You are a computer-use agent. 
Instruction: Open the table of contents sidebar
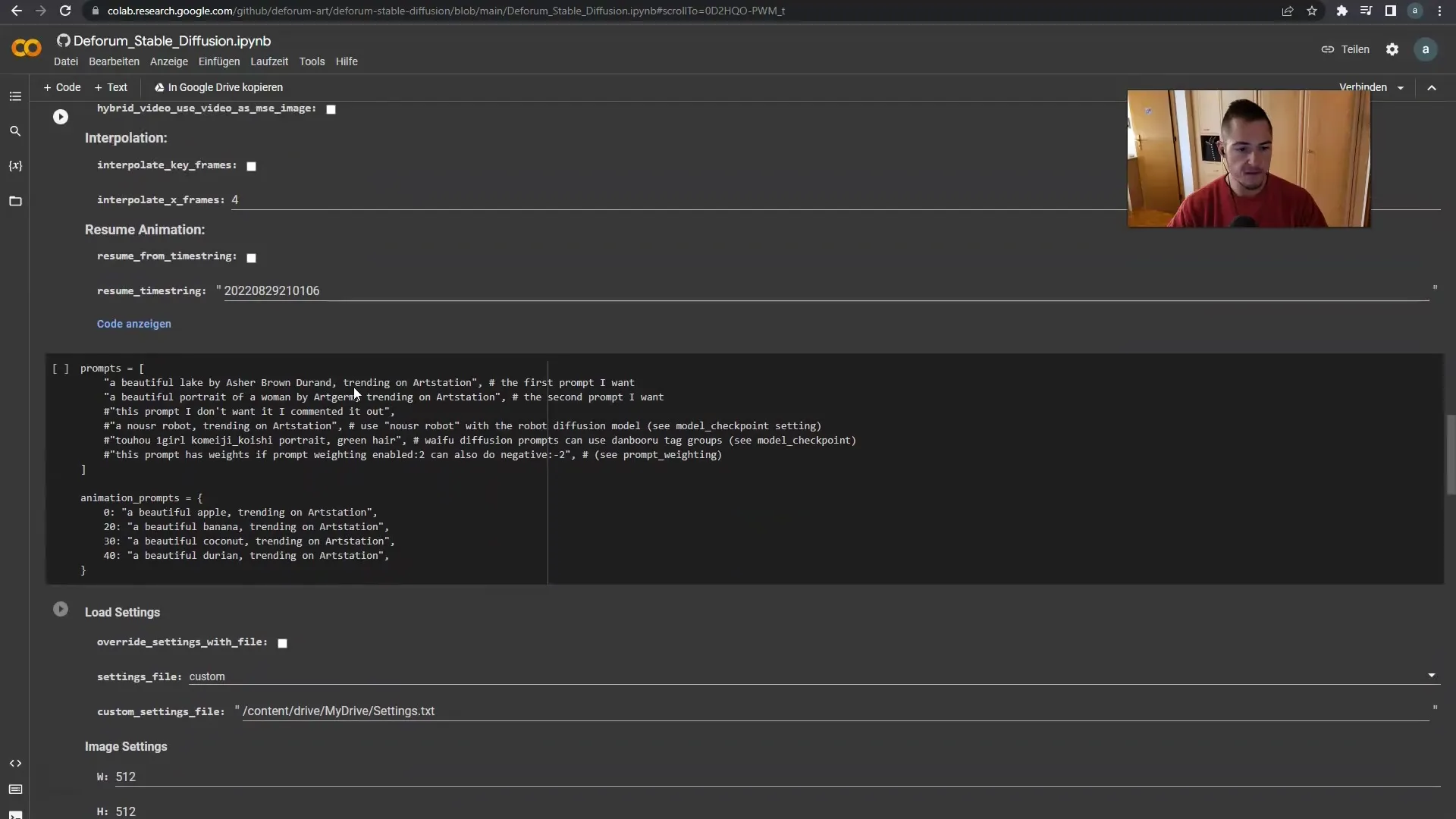pos(15,96)
